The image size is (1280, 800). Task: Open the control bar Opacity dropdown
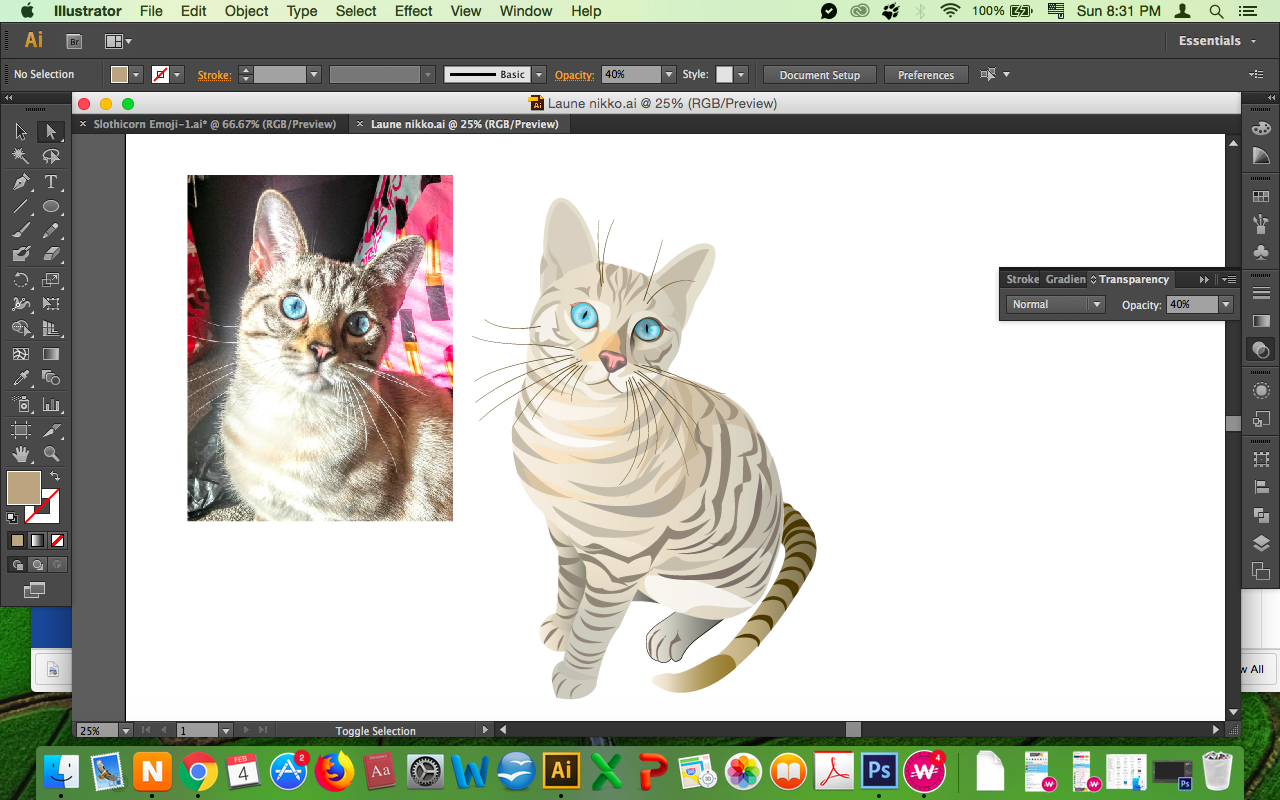pos(668,75)
